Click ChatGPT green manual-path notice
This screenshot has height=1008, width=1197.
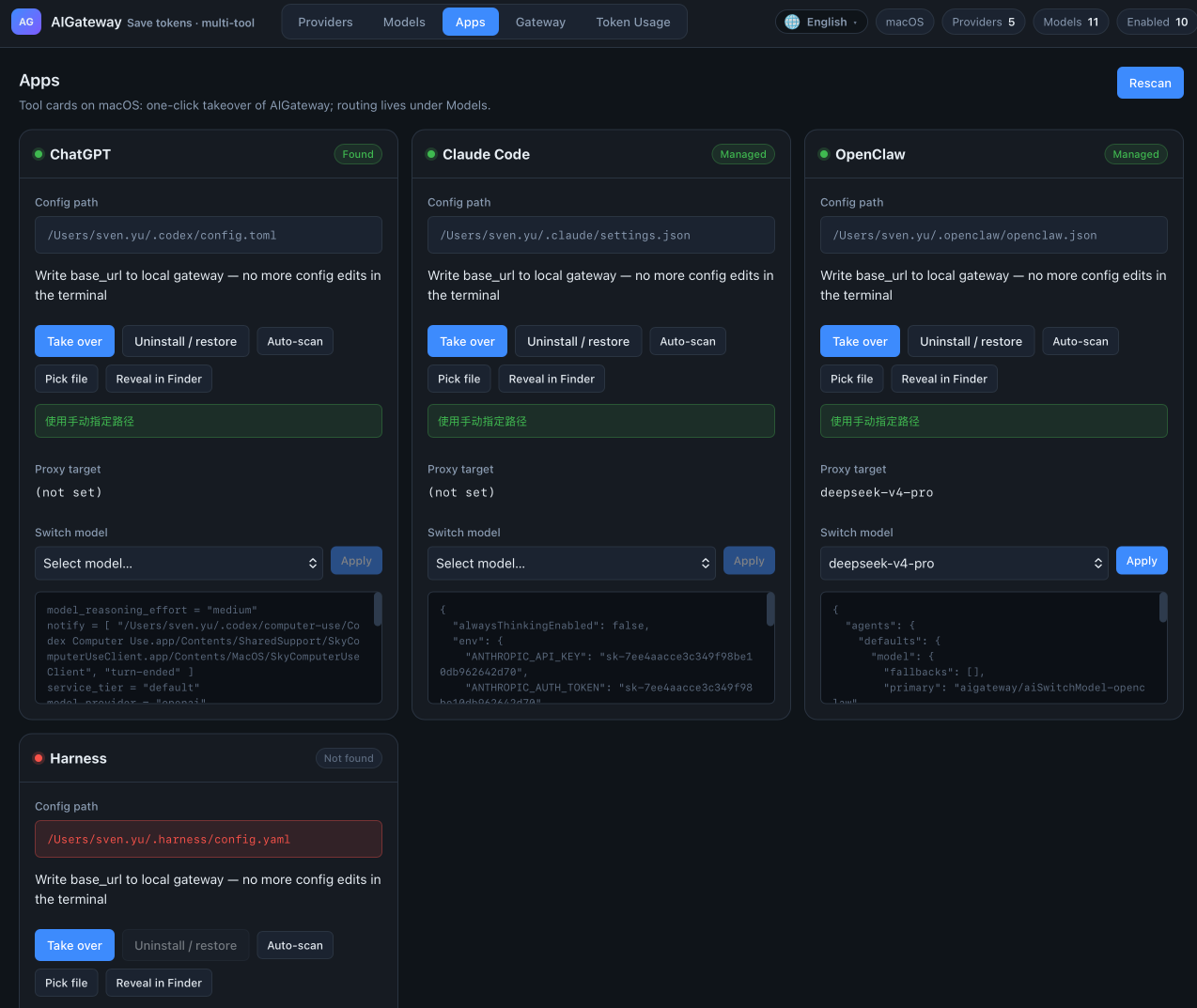click(209, 421)
